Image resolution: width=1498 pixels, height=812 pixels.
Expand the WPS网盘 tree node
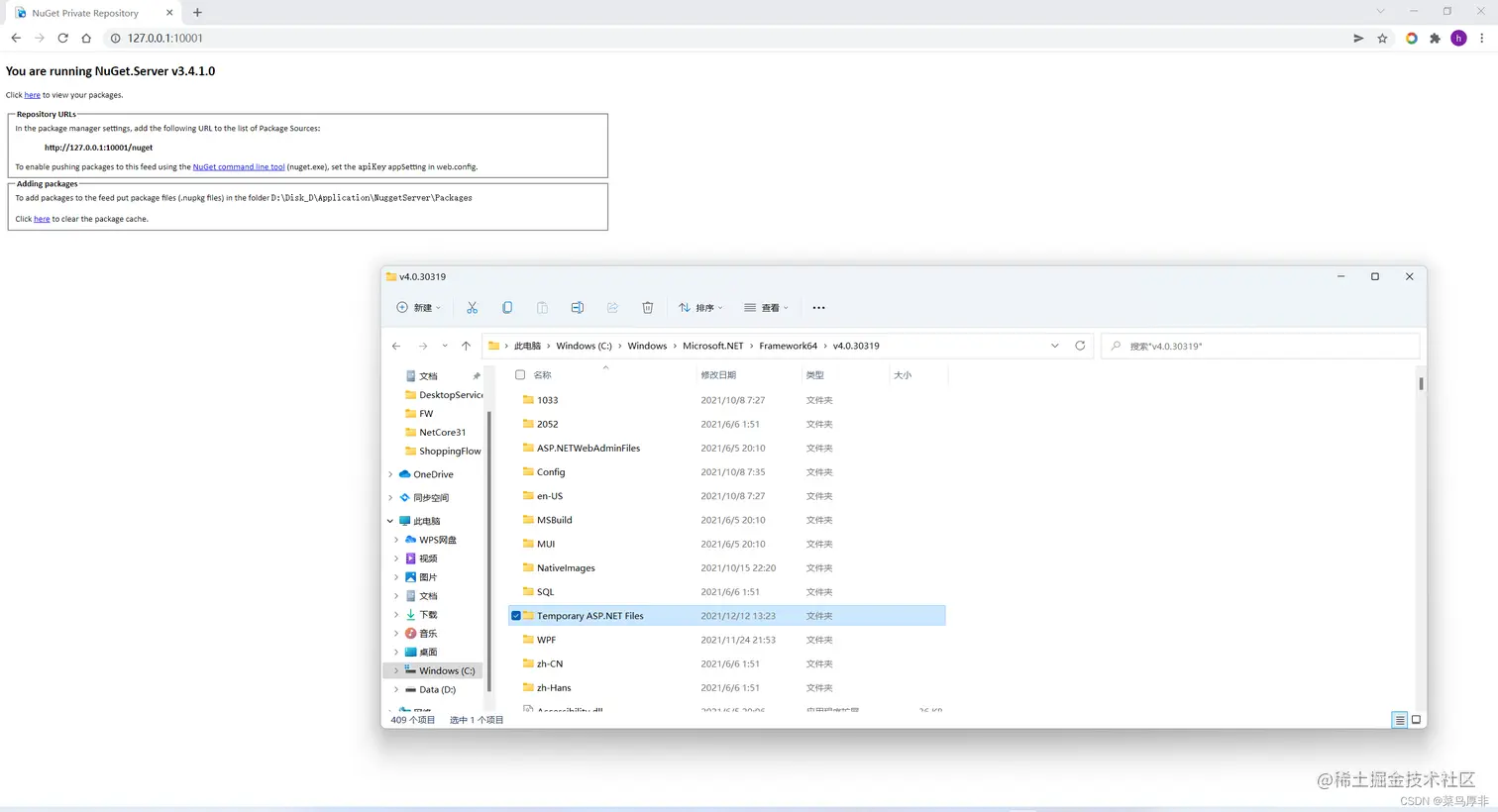pos(396,540)
